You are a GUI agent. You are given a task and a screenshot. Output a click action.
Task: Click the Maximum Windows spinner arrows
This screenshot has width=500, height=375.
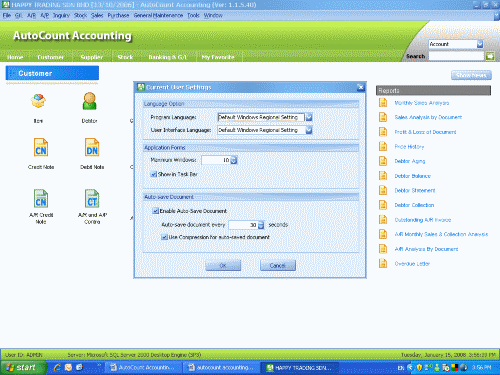coord(234,160)
